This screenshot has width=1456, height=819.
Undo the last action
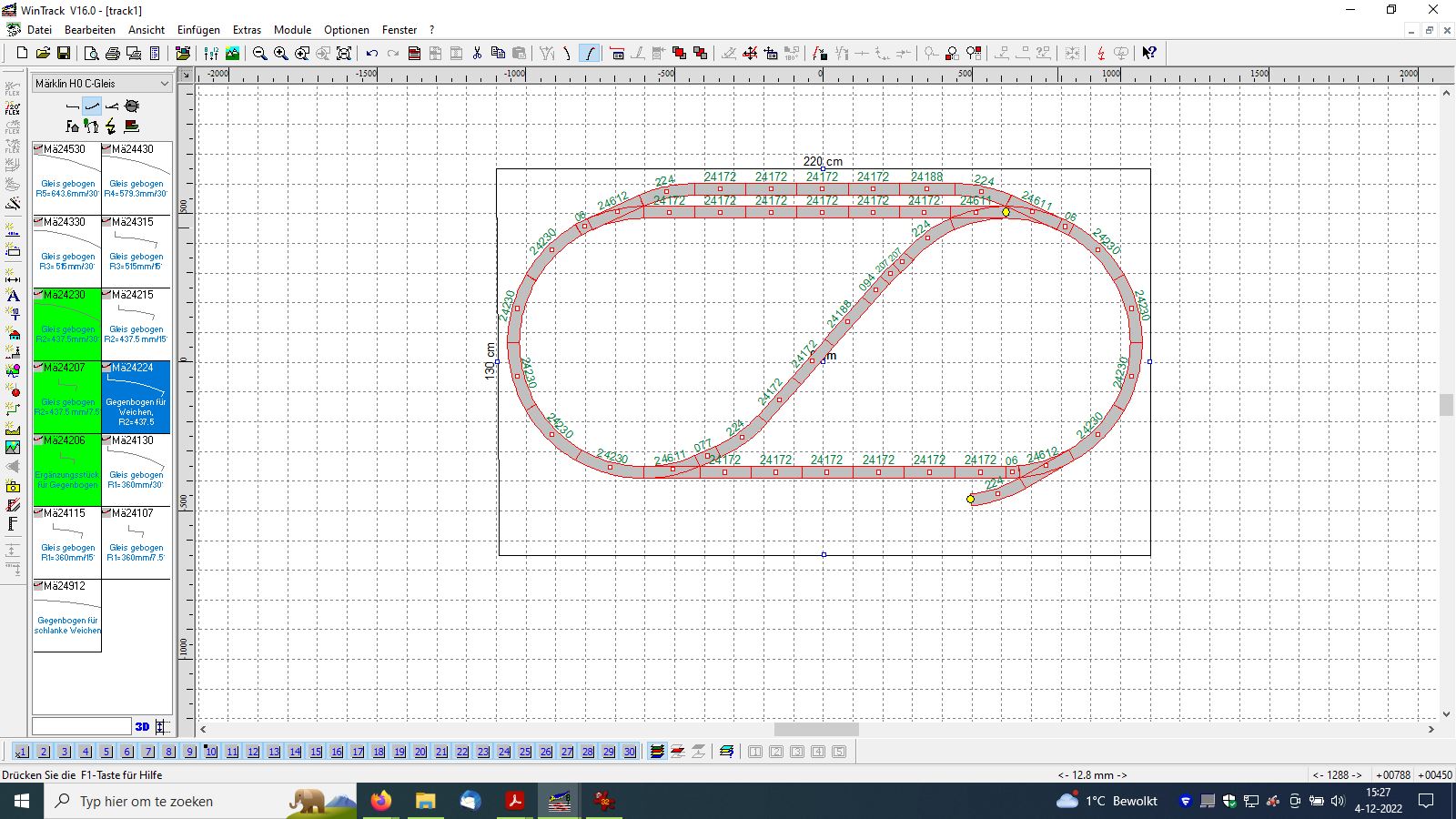(x=371, y=54)
